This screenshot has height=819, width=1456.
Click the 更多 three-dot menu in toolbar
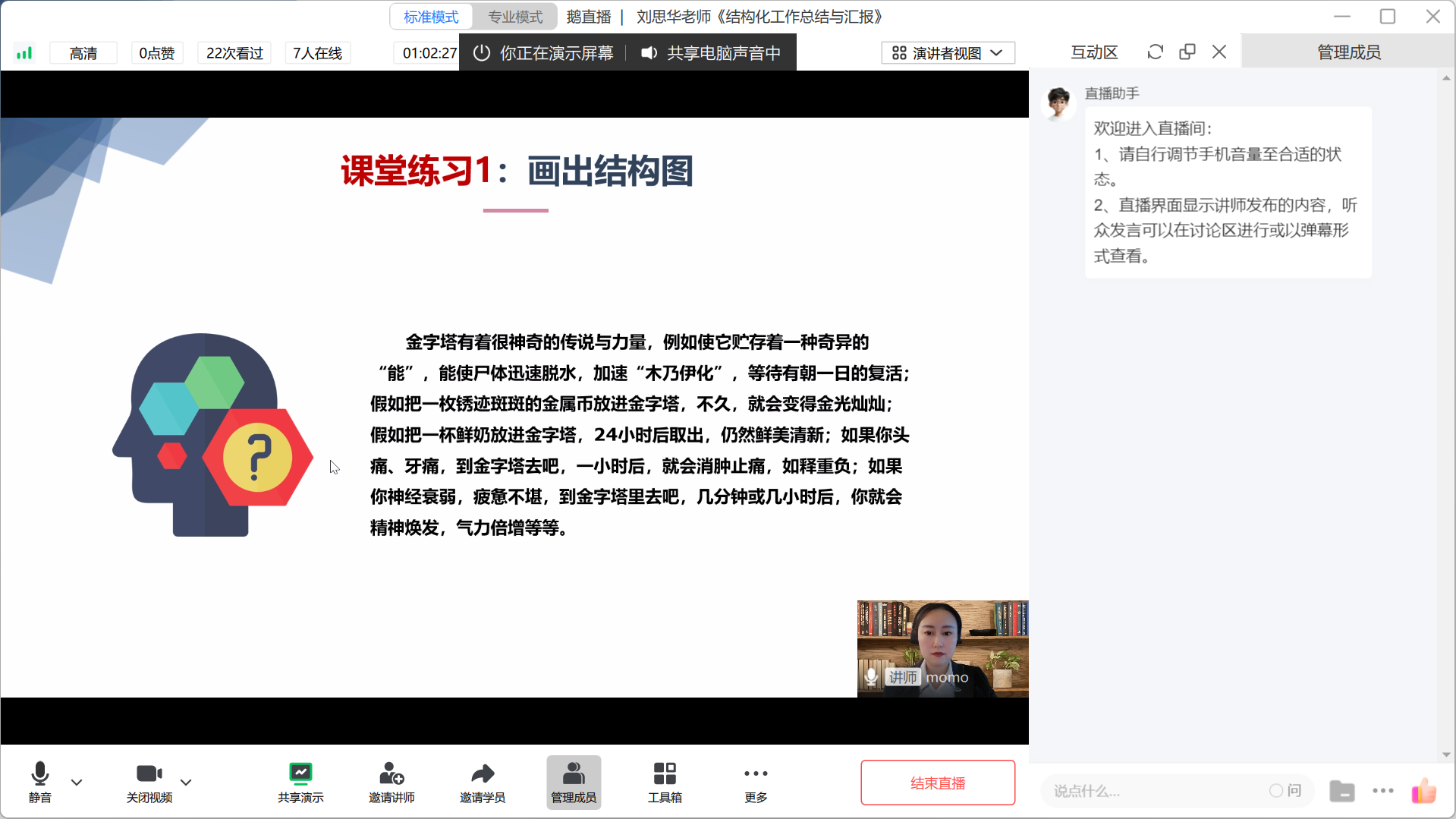click(x=756, y=782)
